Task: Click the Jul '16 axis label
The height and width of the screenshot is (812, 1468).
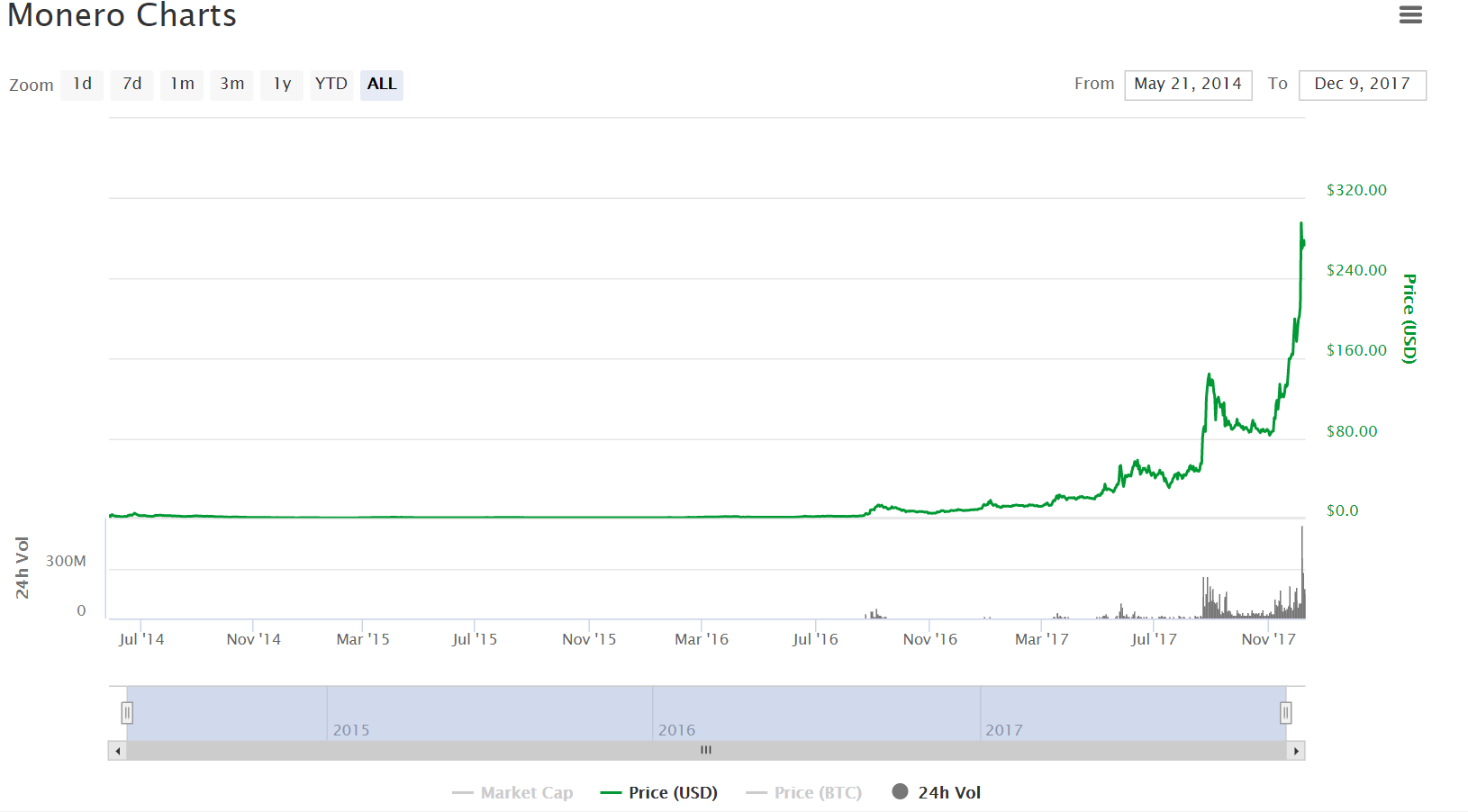Action: [x=815, y=639]
